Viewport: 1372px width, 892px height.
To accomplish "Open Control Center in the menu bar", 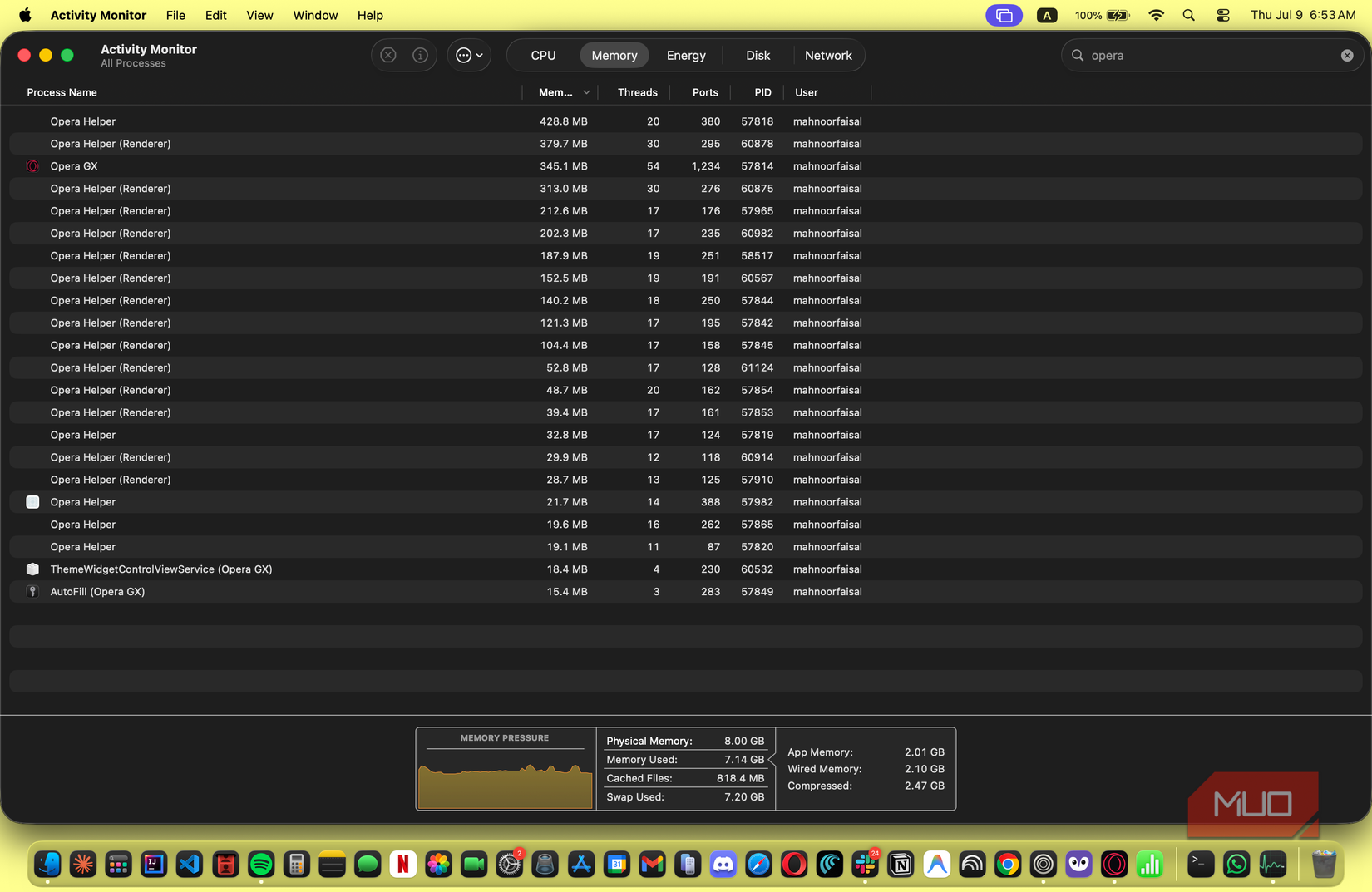I will [1223, 15].
